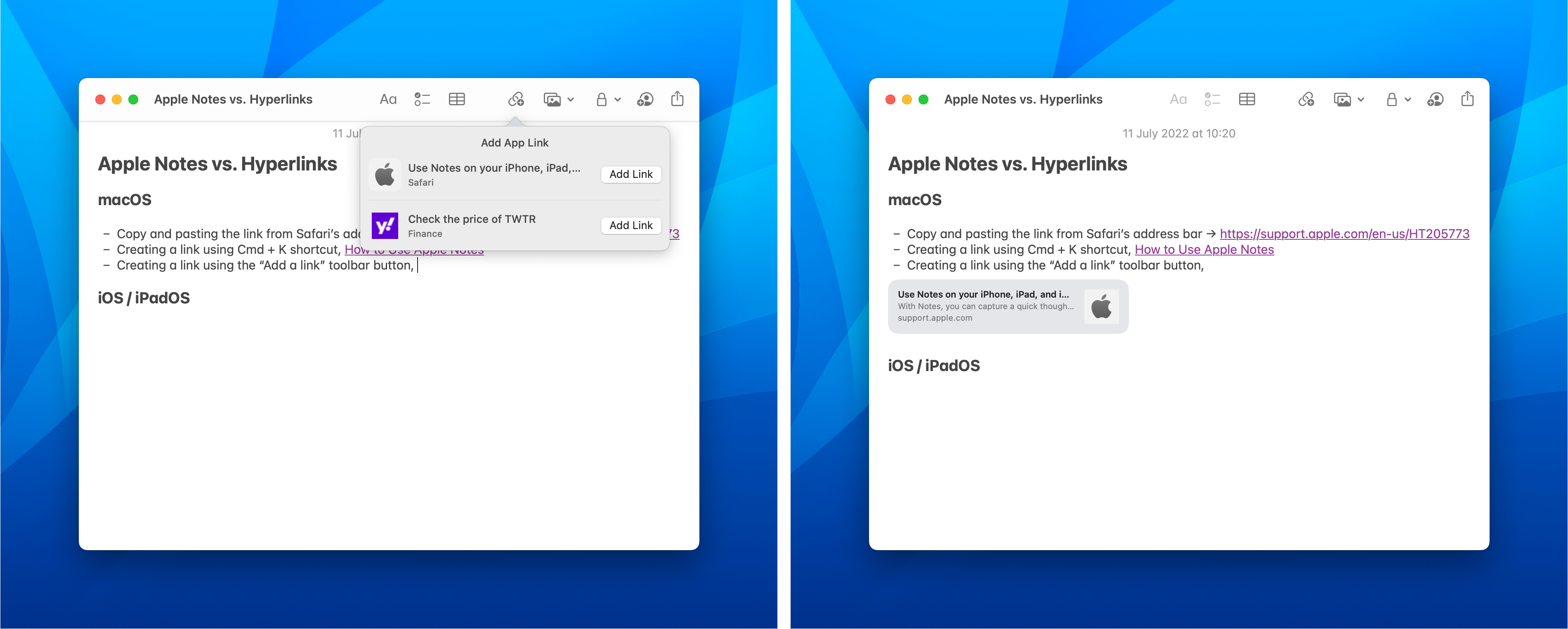Expand lock dropdown chevron in right window
The width and height of the screenshot is (1568, 629).
(x=1407, y=100)
